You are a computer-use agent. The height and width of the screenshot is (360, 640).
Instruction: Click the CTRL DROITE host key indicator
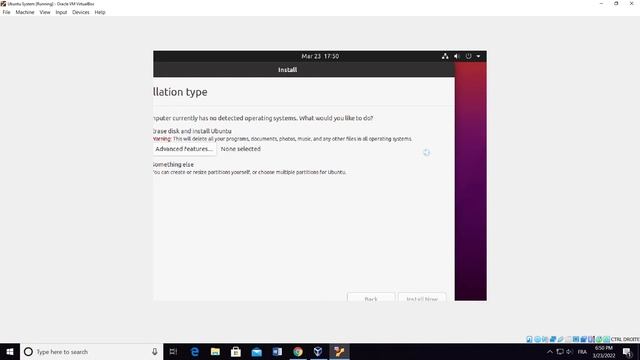click(625, 339)
